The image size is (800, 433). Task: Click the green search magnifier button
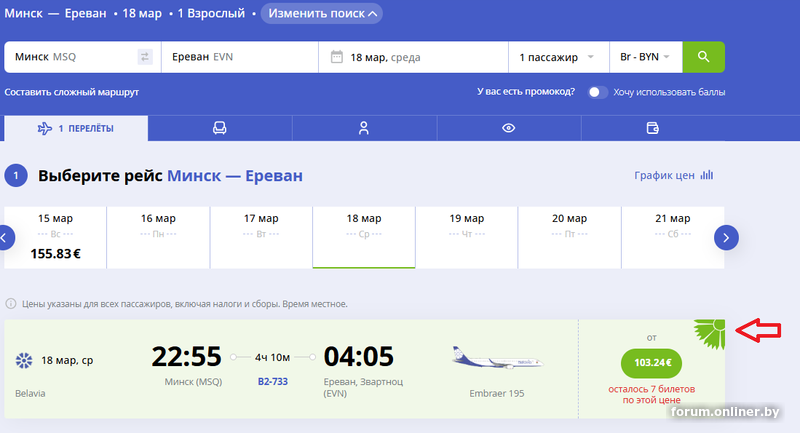coord(704,57)
